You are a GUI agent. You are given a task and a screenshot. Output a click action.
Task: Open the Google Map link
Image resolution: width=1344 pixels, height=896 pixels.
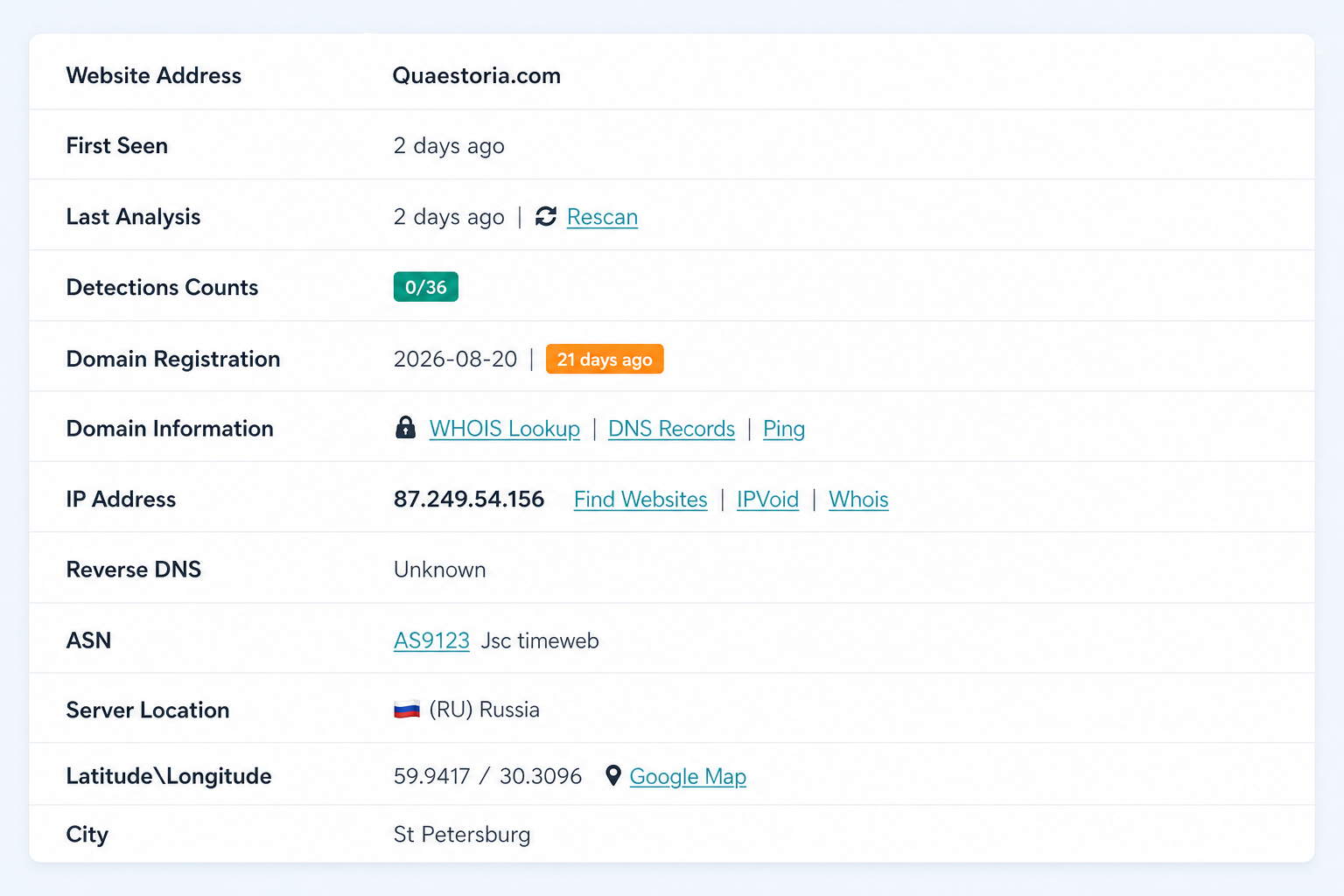(x=688, y=776)
